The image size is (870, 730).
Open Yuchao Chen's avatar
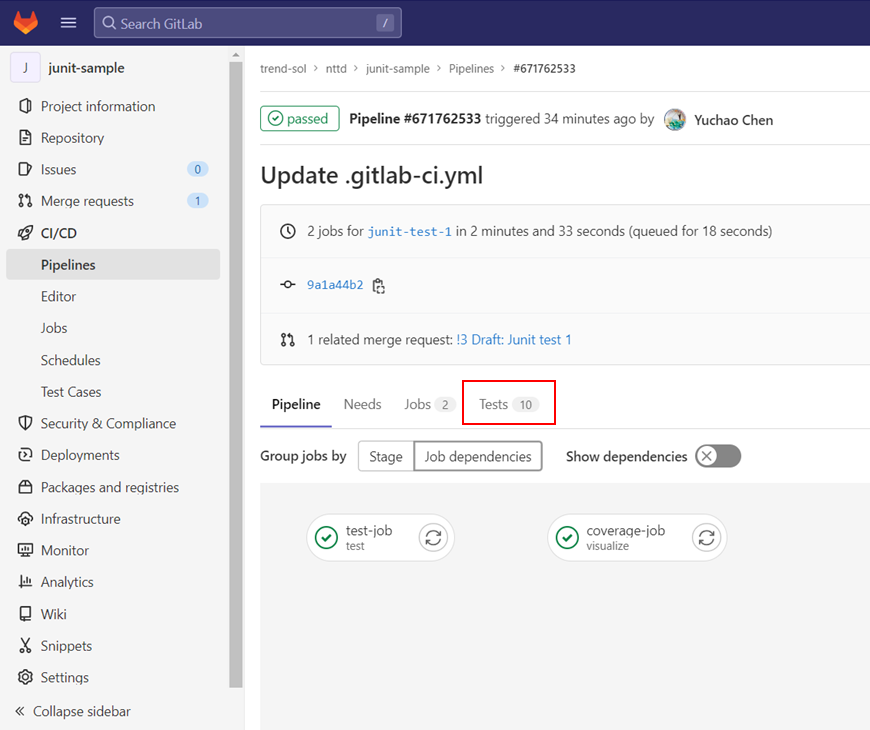pos(675,120)
